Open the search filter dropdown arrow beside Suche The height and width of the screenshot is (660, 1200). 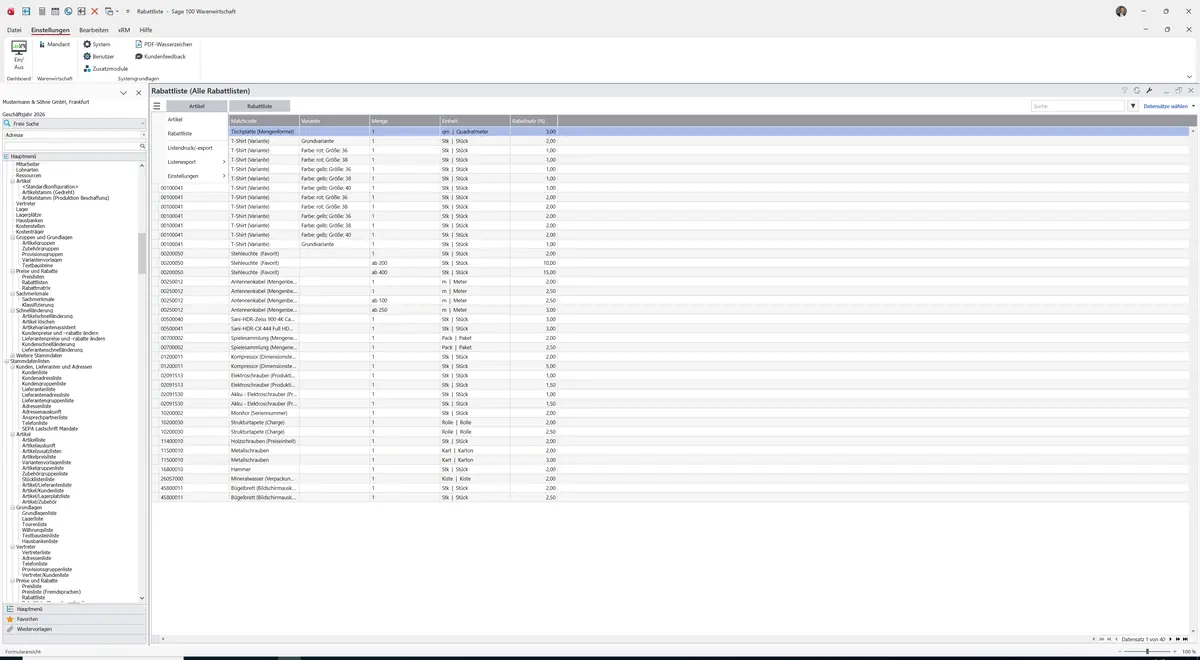click(x=1133, y=106)
